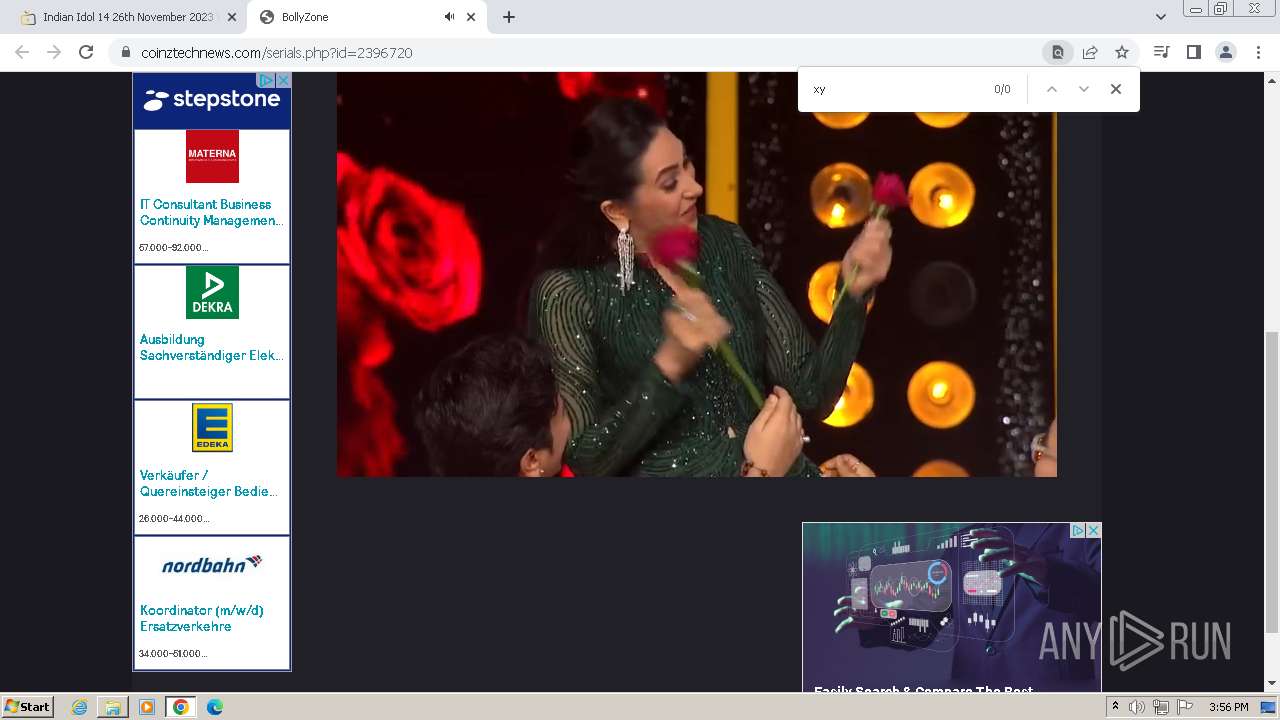Go back to previous page
Screen dimensions: 1280x720
(x=22, y=52)
